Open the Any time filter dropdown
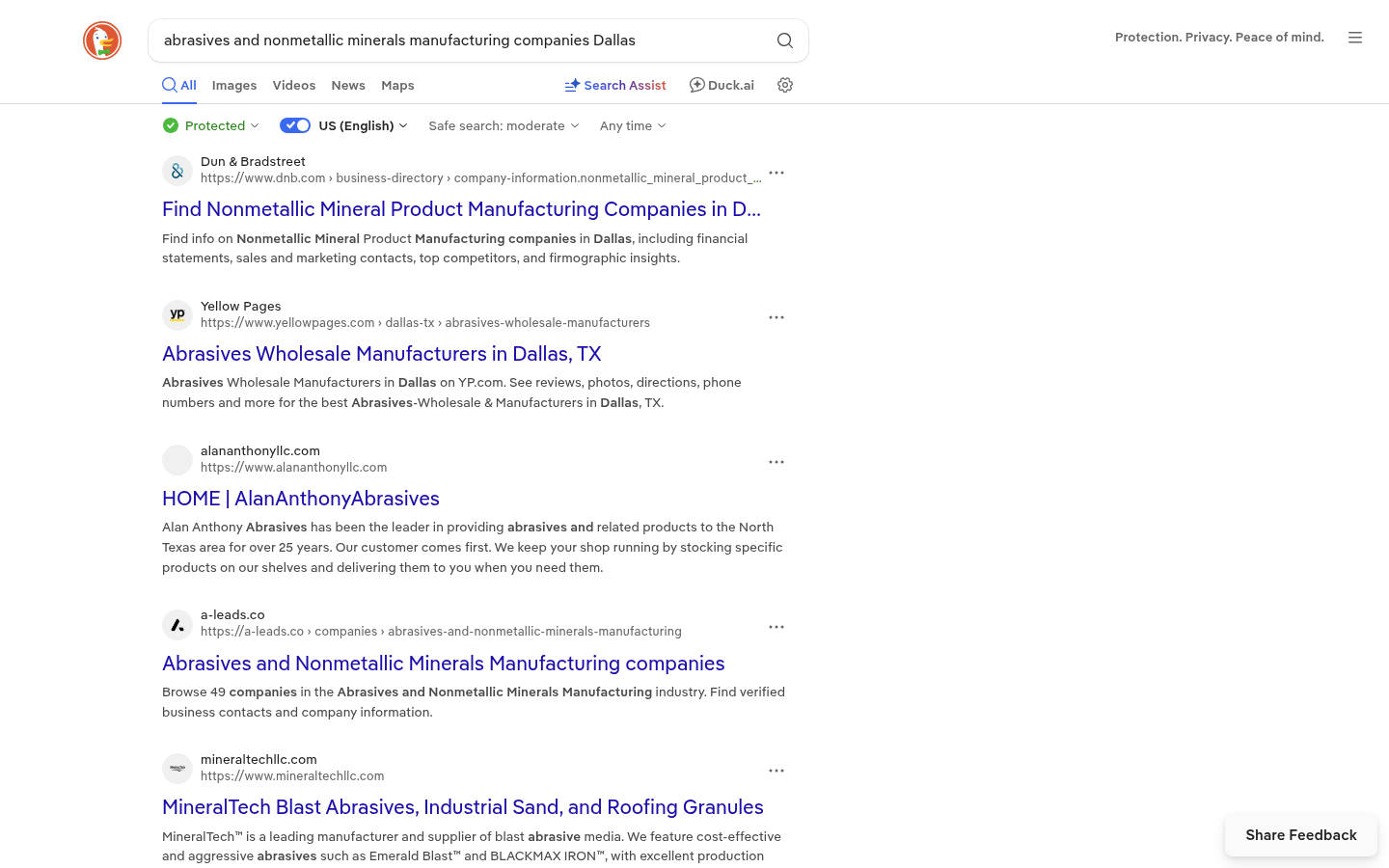The height and width of the screenshot is (868, 1389). pos(633,125)
